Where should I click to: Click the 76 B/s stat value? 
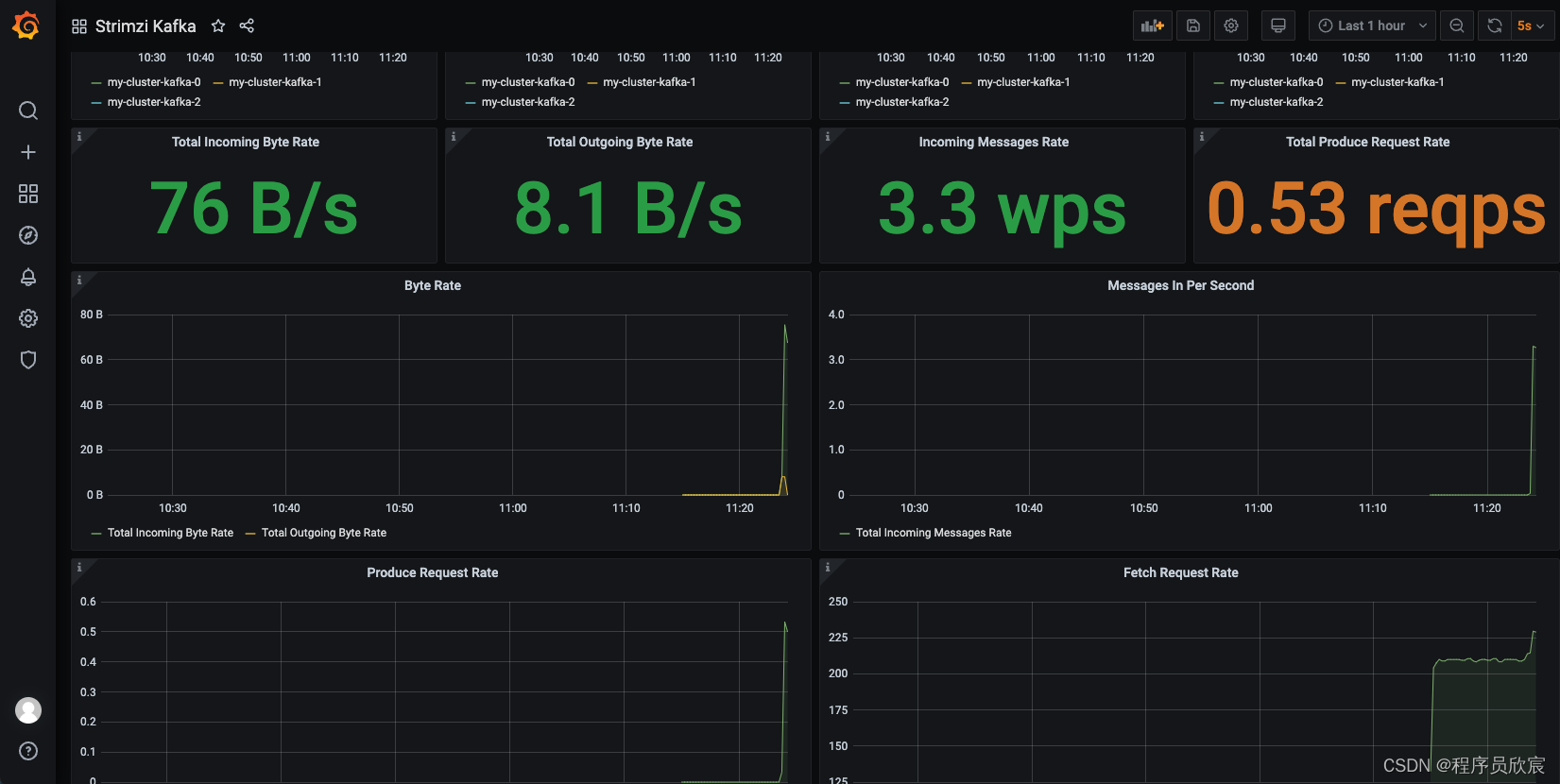[x=254, y=209]
